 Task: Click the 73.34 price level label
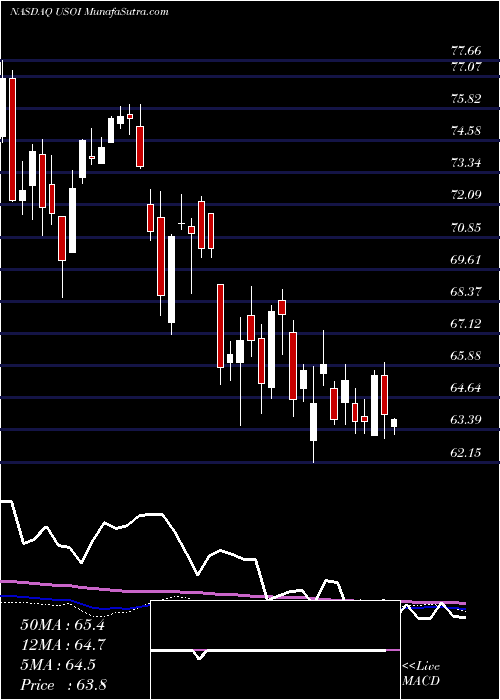click(466, 163)
